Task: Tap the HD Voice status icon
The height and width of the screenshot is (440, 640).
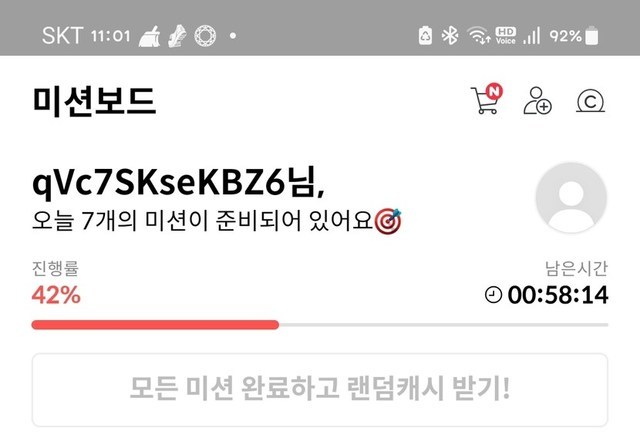Action: tap(505, 36)
